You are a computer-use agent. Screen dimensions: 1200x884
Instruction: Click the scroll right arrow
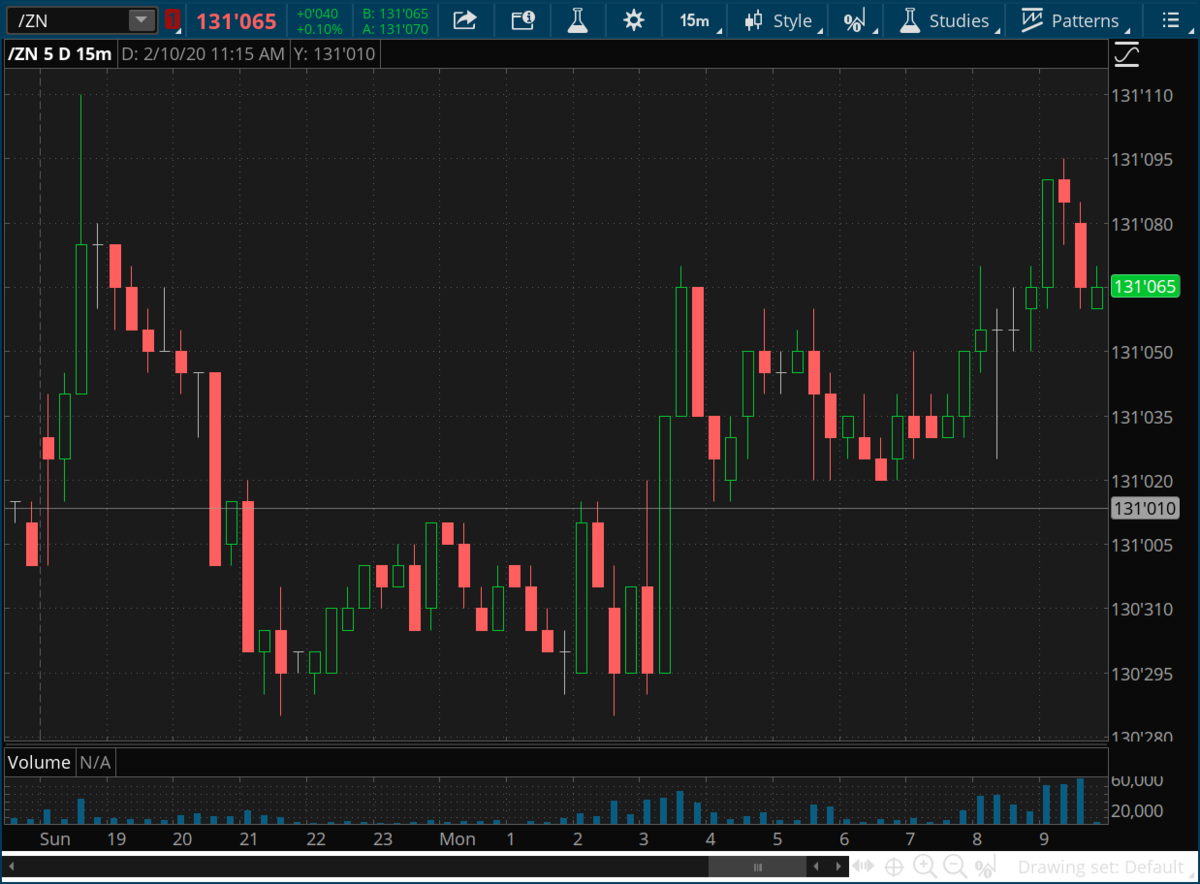pos(838,866)
